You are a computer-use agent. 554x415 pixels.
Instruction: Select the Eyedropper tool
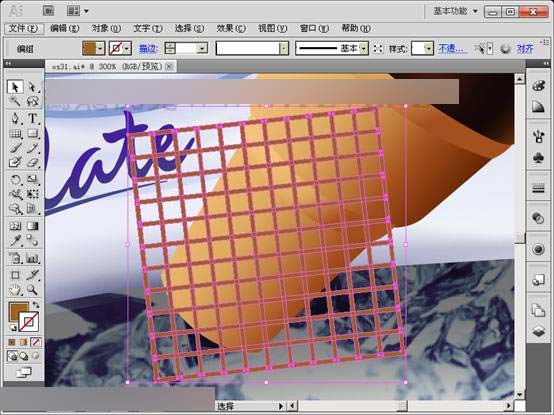pos(15,241)
